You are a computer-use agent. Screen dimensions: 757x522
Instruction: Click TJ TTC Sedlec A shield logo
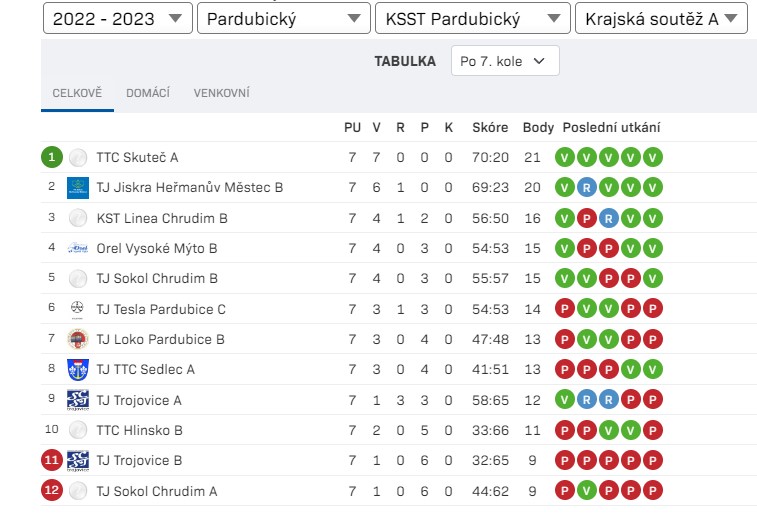78,370
